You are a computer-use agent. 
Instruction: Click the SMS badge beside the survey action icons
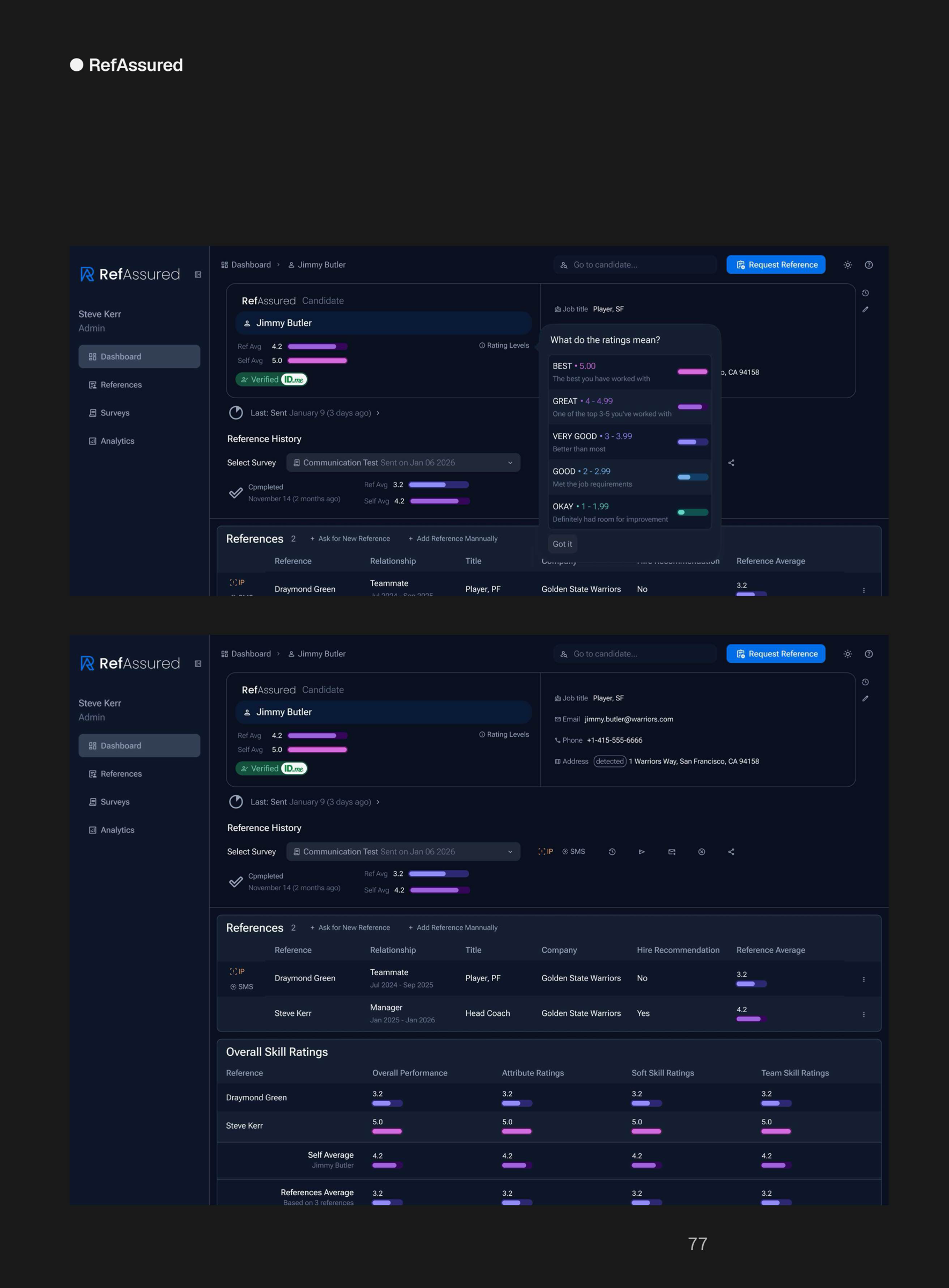click(573, 852)
